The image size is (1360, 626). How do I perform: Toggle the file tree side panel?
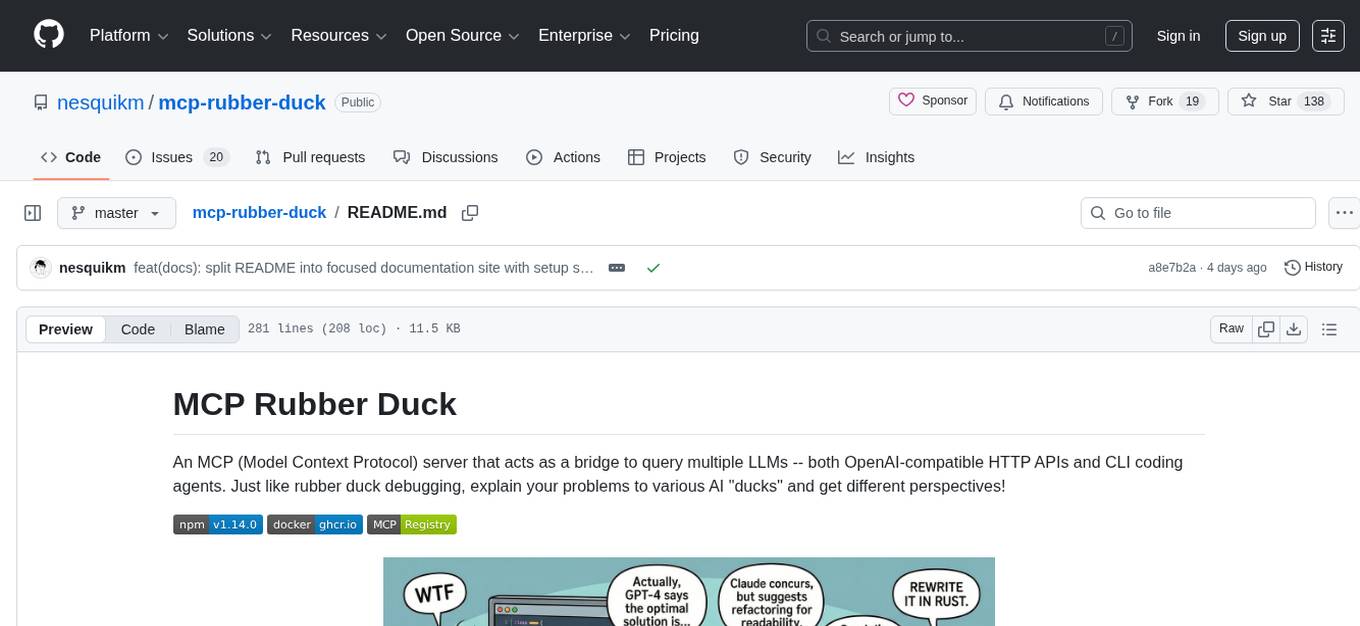click(33, 212)
